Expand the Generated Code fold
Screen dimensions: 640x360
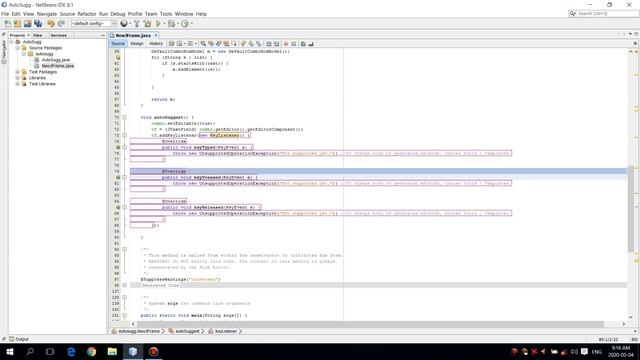pyautogui.click(x=124, y=285)
